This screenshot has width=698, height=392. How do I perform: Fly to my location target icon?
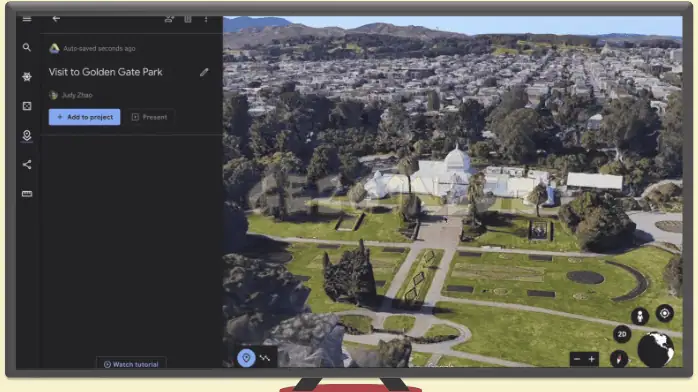pos(665,313)
